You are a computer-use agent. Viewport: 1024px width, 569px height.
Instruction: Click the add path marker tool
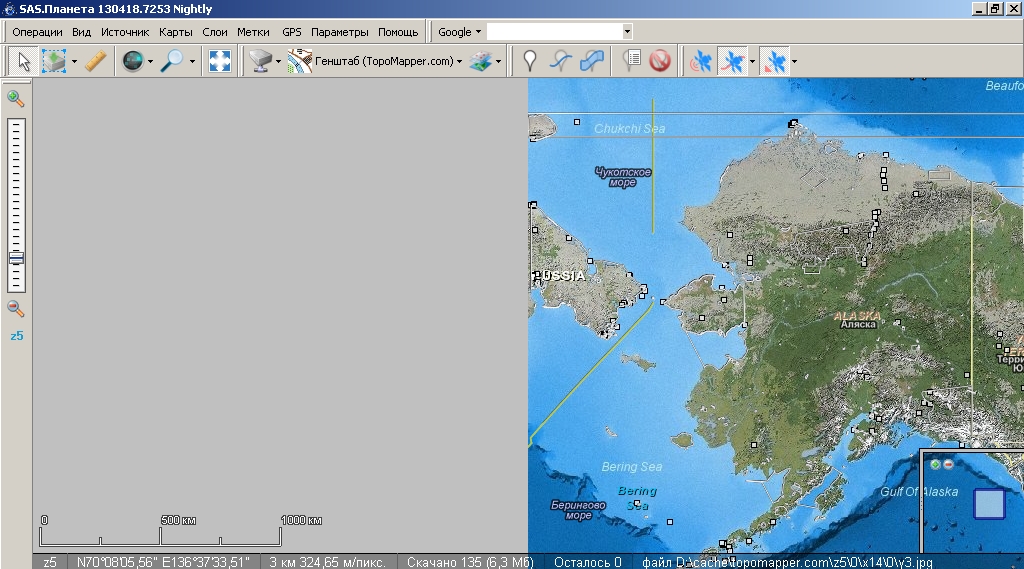pos(562,62)
